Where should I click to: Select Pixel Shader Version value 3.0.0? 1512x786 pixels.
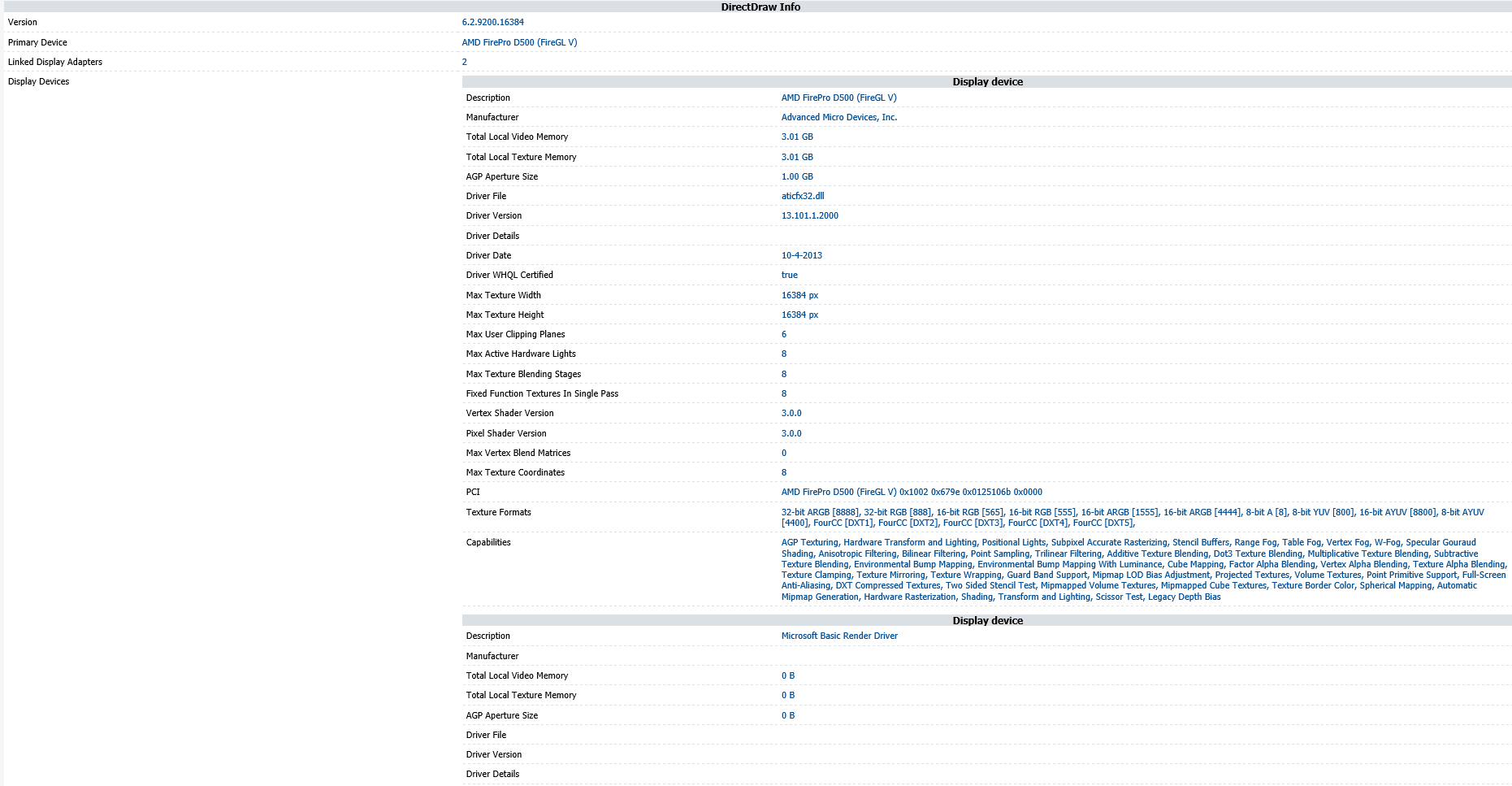point(791,433)
